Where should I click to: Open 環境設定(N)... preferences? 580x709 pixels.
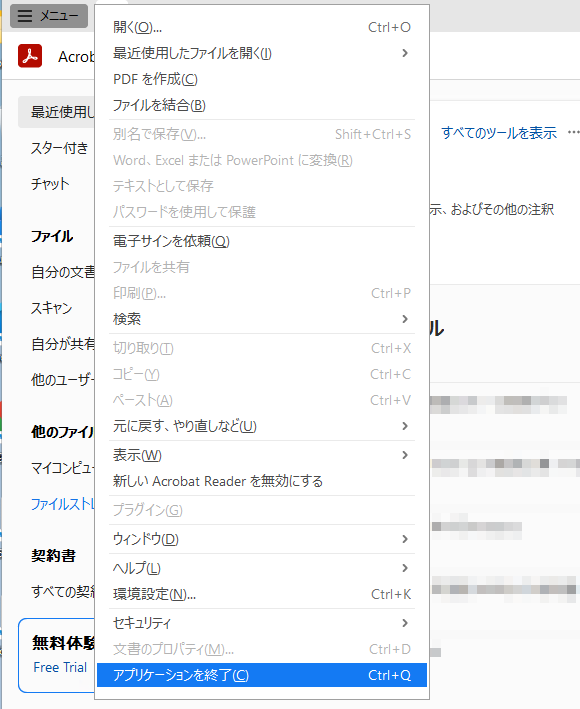click(262, 594)
